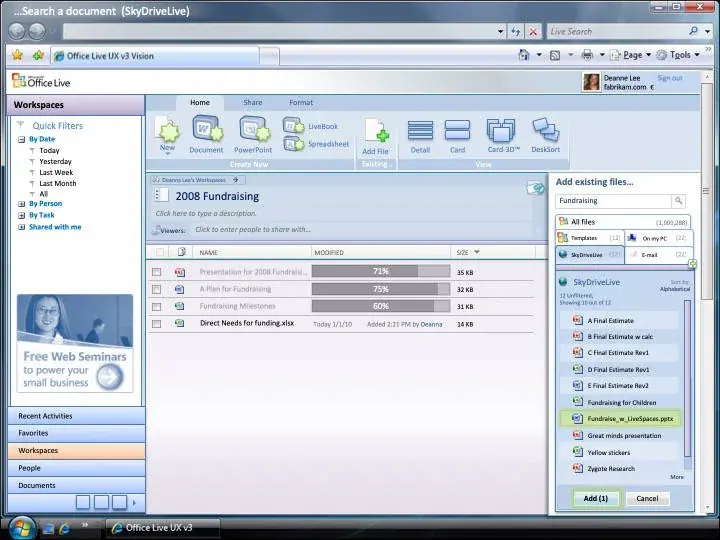Click the 71% progress bar

[381, 271]
